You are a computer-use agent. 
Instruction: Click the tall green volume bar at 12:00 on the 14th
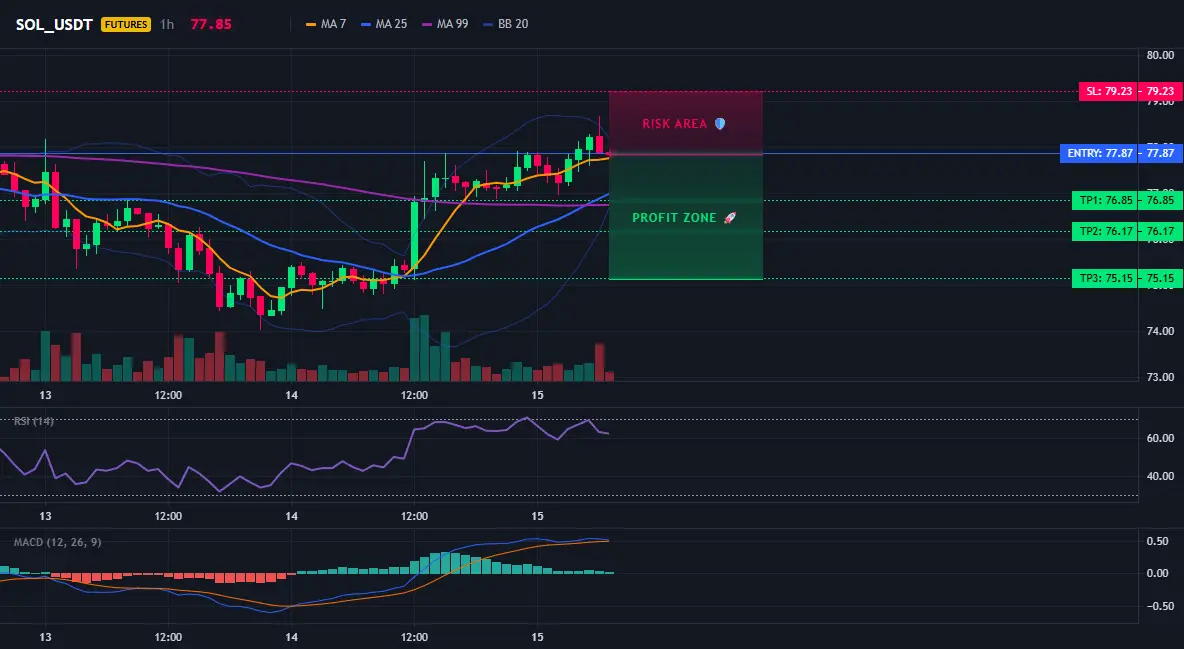click(414, 349)
